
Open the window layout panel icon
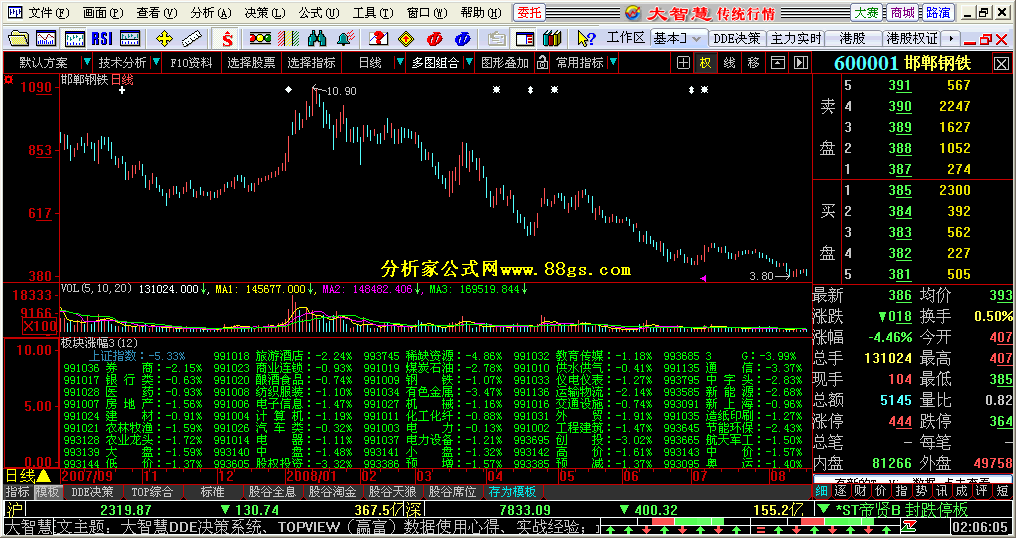click(525, 39)
